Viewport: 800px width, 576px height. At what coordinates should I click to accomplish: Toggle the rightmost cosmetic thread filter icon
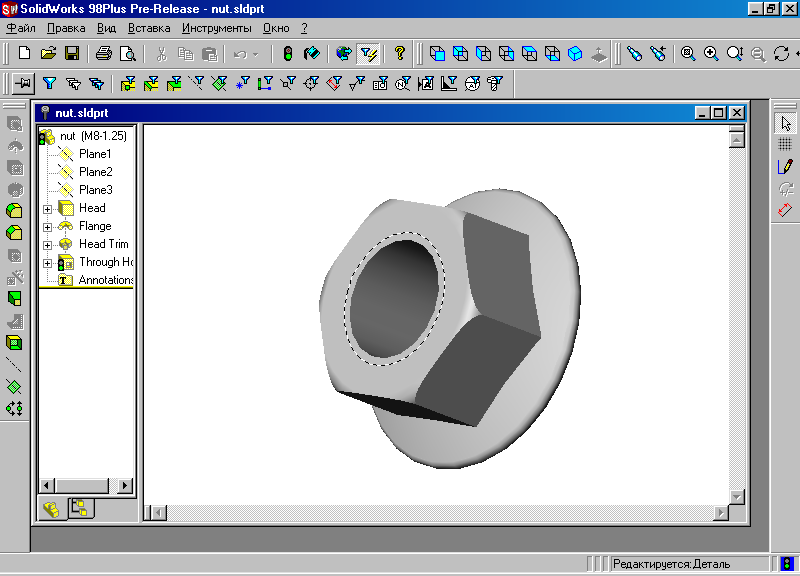pos(494,83)
